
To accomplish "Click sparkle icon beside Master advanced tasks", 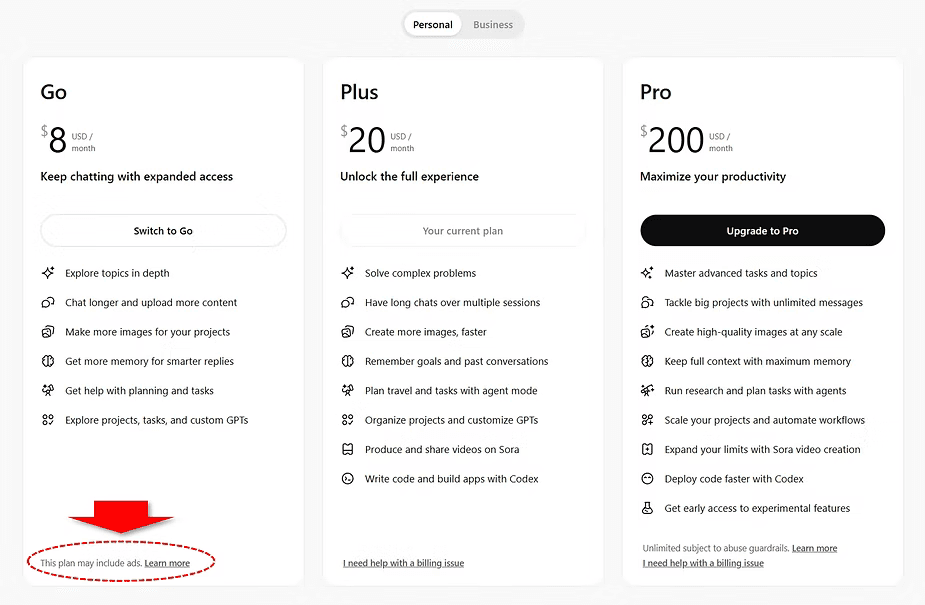I will (x=648, y=273).
